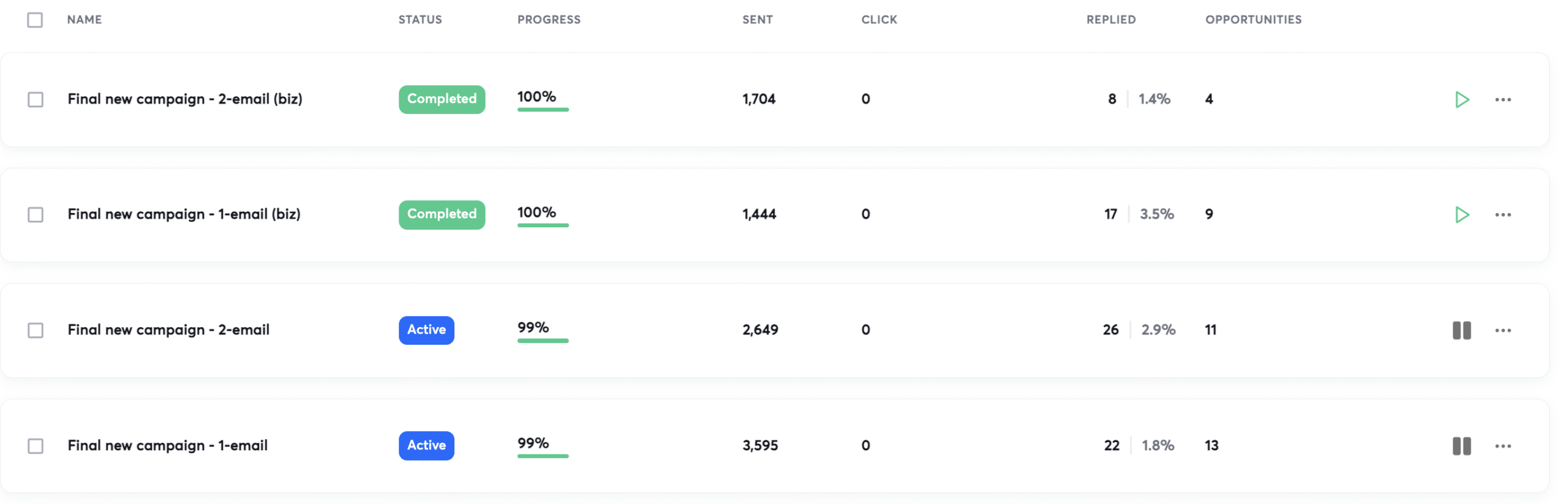The image size is (1568, 504).
Task: Check the 1-email (biz) campaign checkbox
Action: tap(36, 214)
